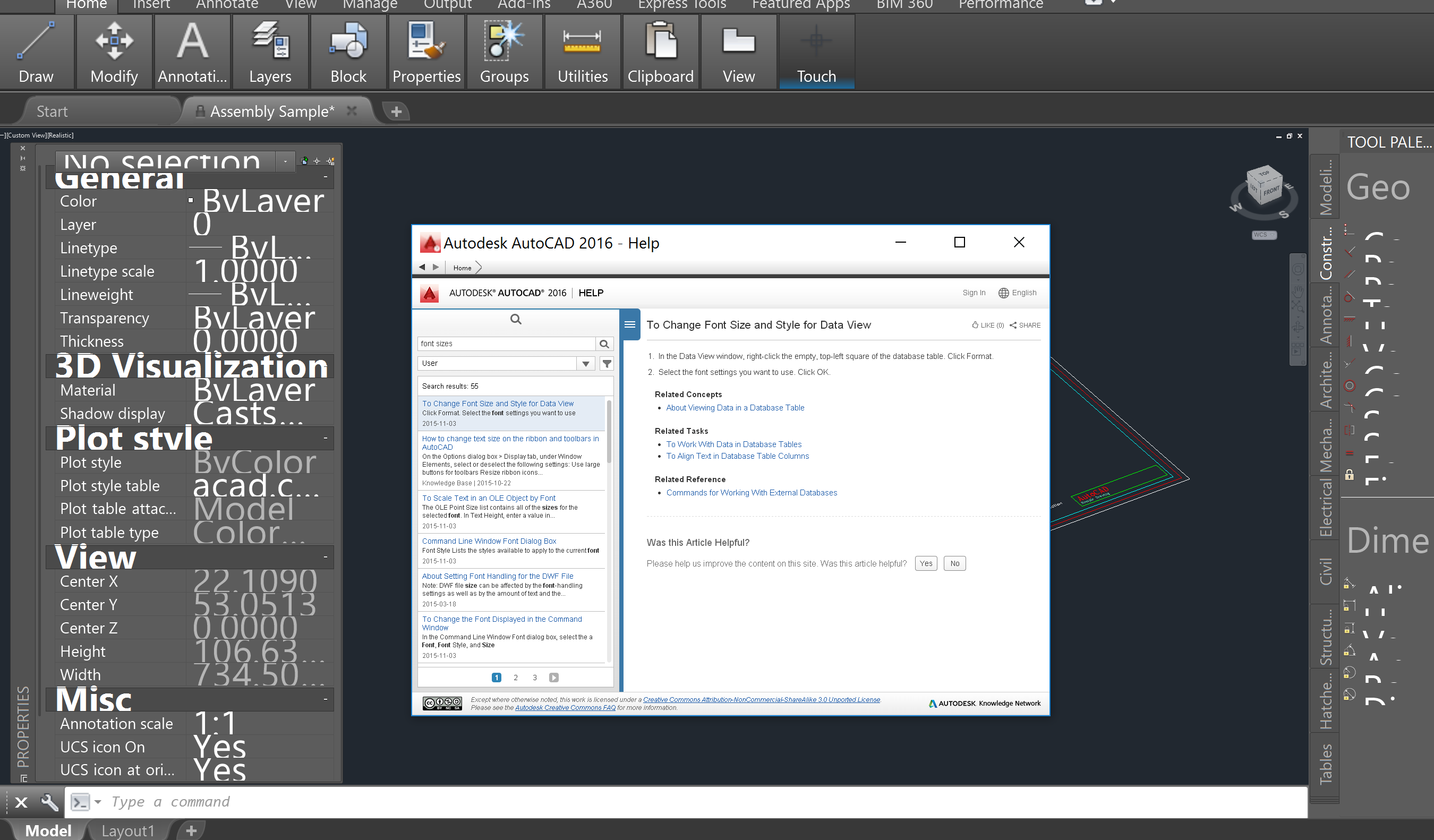The height and width of the screenshot is (840, 1434).
Task: Select the Annotation tool palette tab
Action: [1325, 314]
